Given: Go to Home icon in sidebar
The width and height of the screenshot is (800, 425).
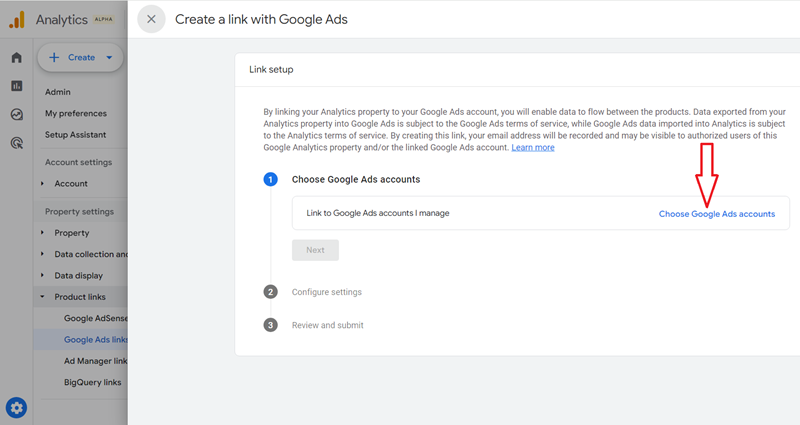Looking at the screenshot, I should click(17, 57).
